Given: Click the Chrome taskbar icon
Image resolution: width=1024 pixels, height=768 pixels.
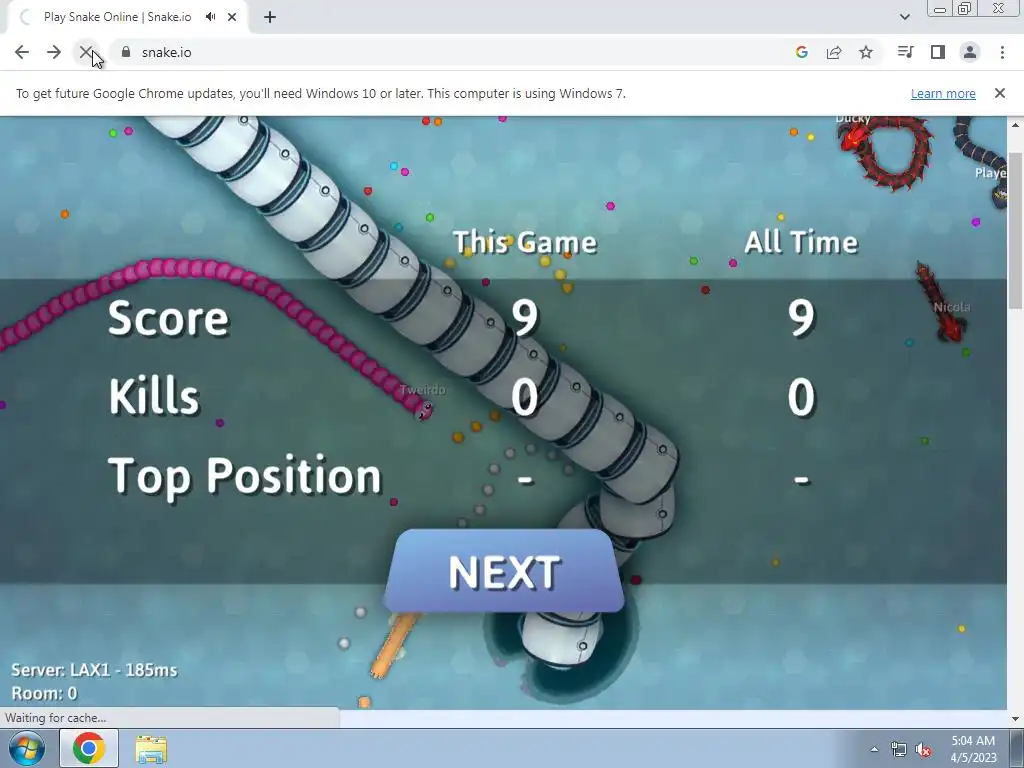Looking at the screenshot, I should coord(89,748).
